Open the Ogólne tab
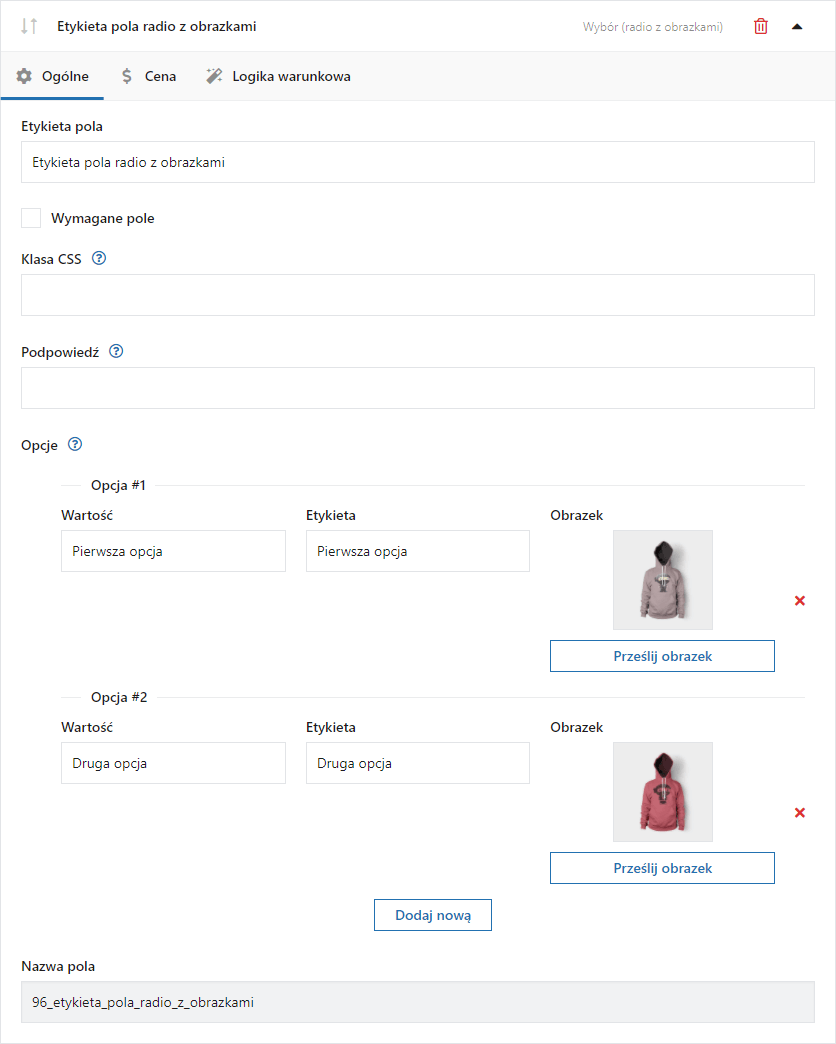 [x=52, y=76]
